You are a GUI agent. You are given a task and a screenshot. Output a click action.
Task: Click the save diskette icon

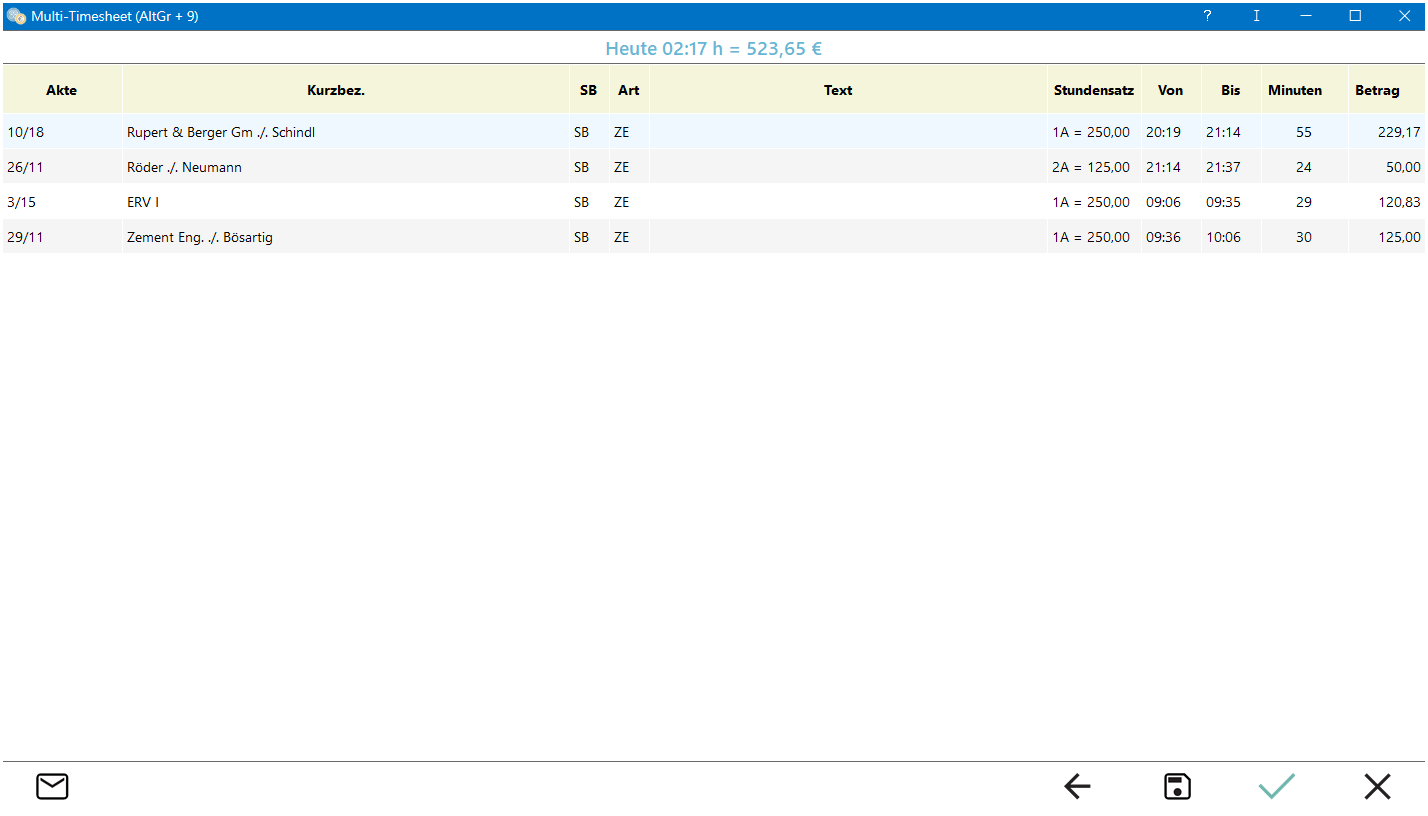(x=1177, y=787)
